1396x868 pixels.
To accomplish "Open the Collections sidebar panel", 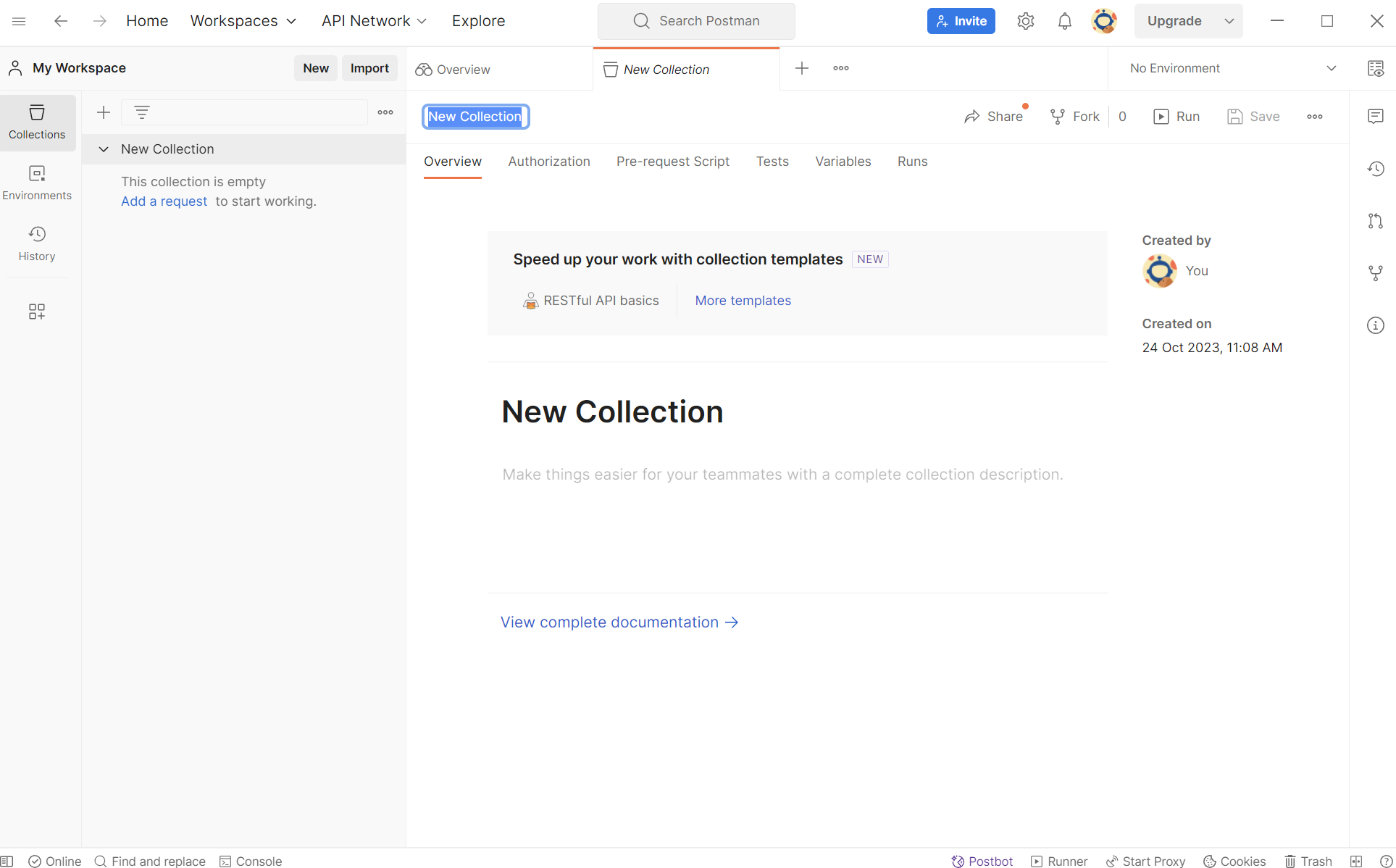I will tap(37, 122).
